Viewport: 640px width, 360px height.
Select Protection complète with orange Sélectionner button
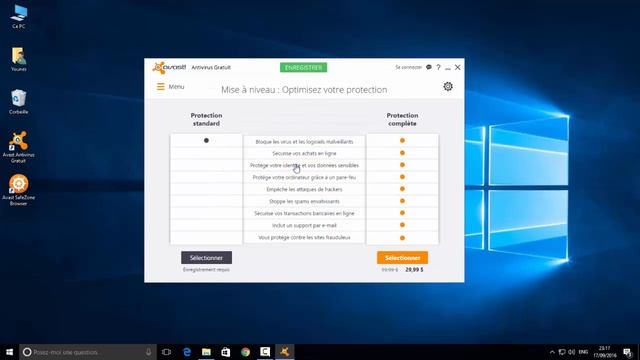click(402, 258)
